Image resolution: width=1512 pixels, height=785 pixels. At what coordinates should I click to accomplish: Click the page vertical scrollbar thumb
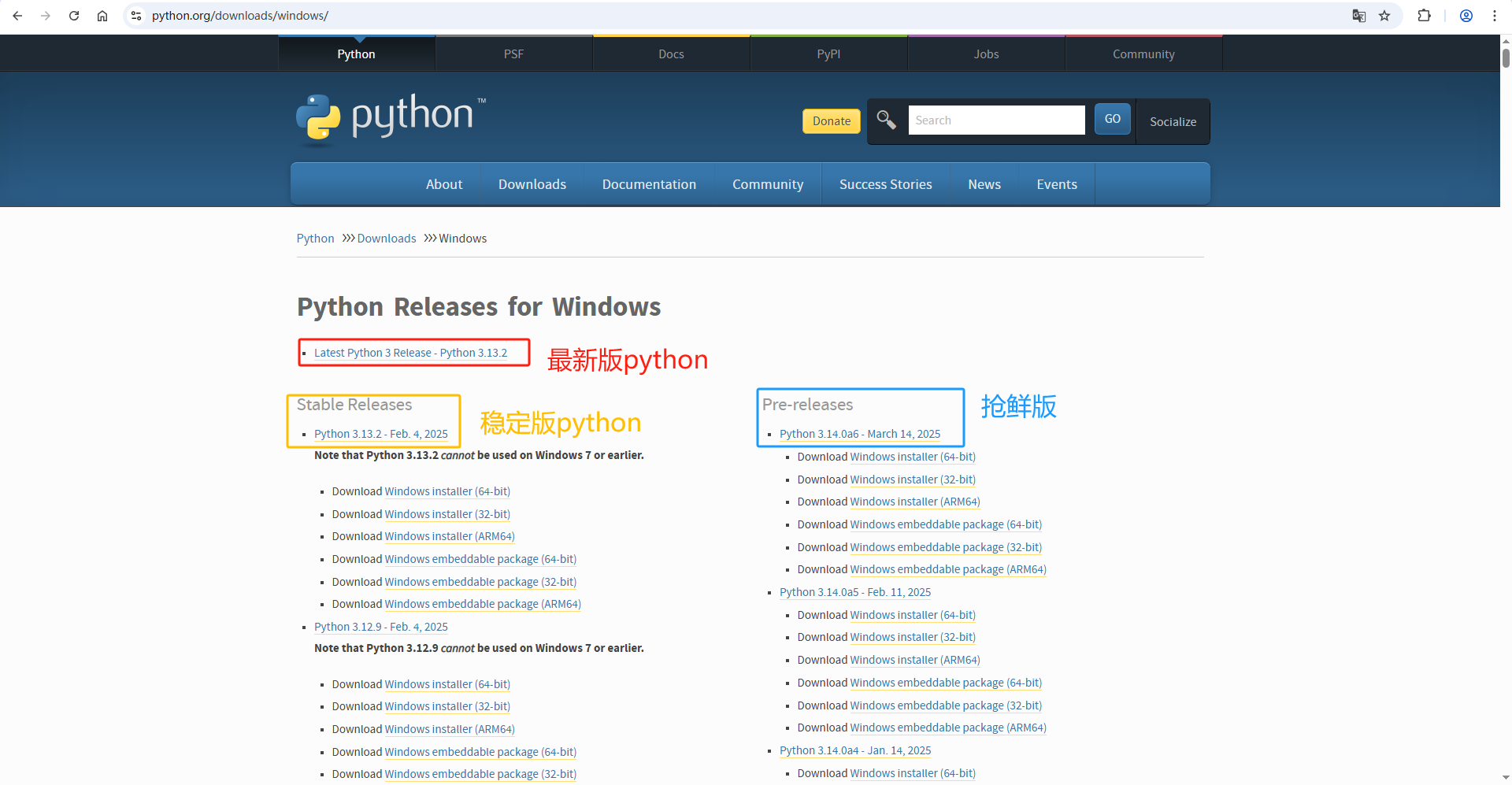click(x=1506, y=58)
